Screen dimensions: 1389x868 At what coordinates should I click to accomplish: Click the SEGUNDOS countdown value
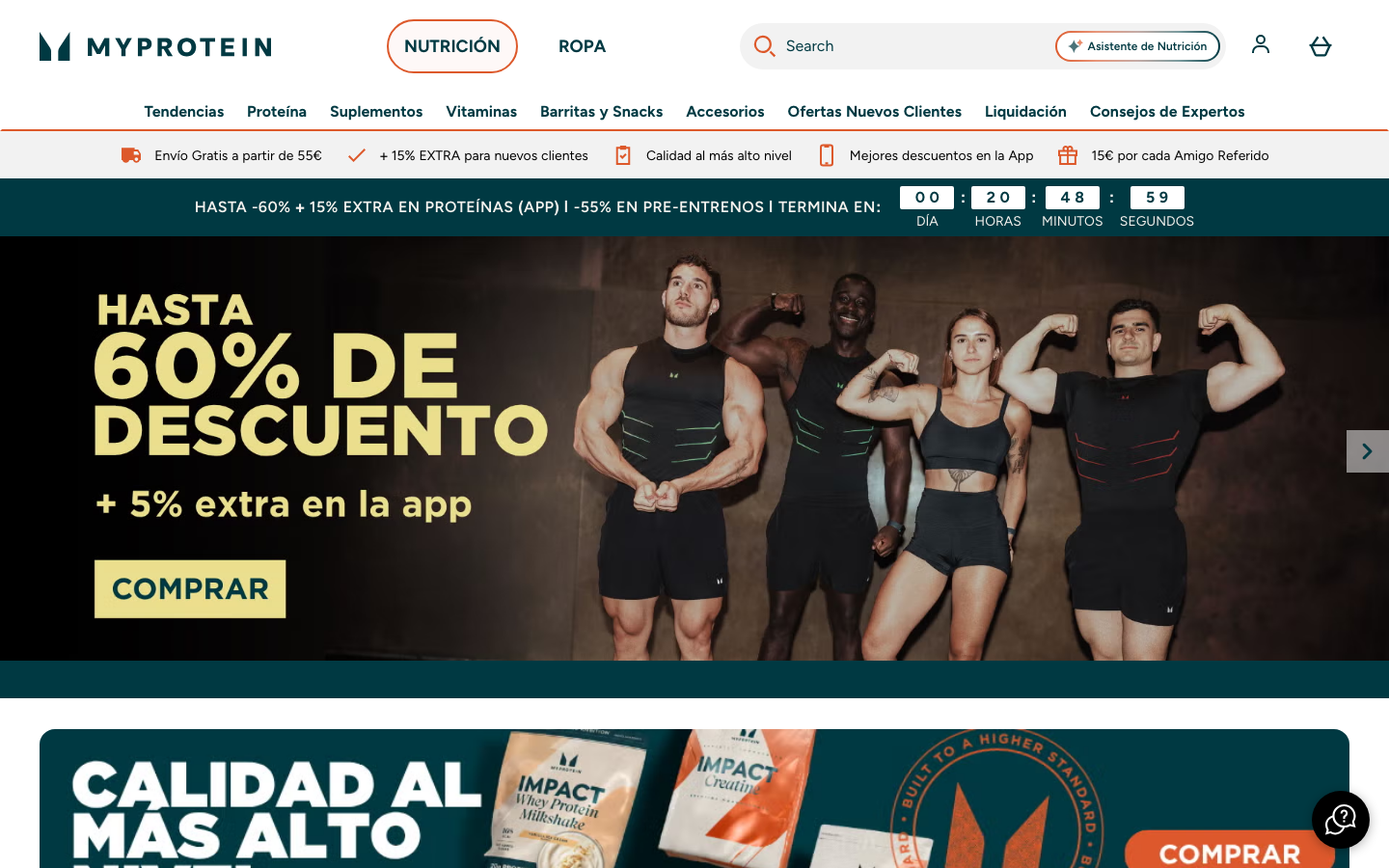click(1157, 198)
